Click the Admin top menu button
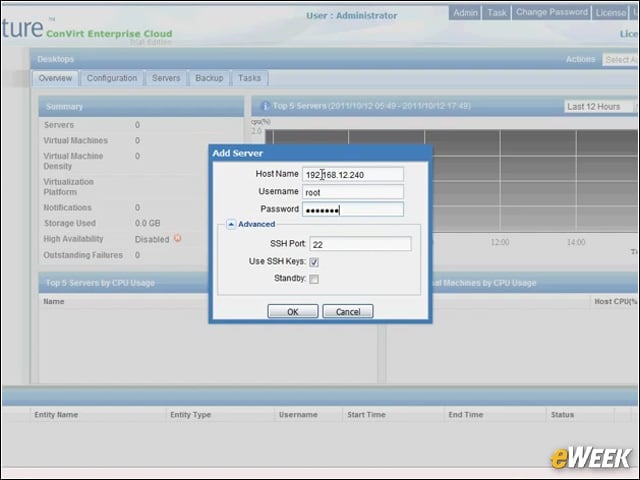The height and width of the screenshot is (480, 640). click(465, 13)
